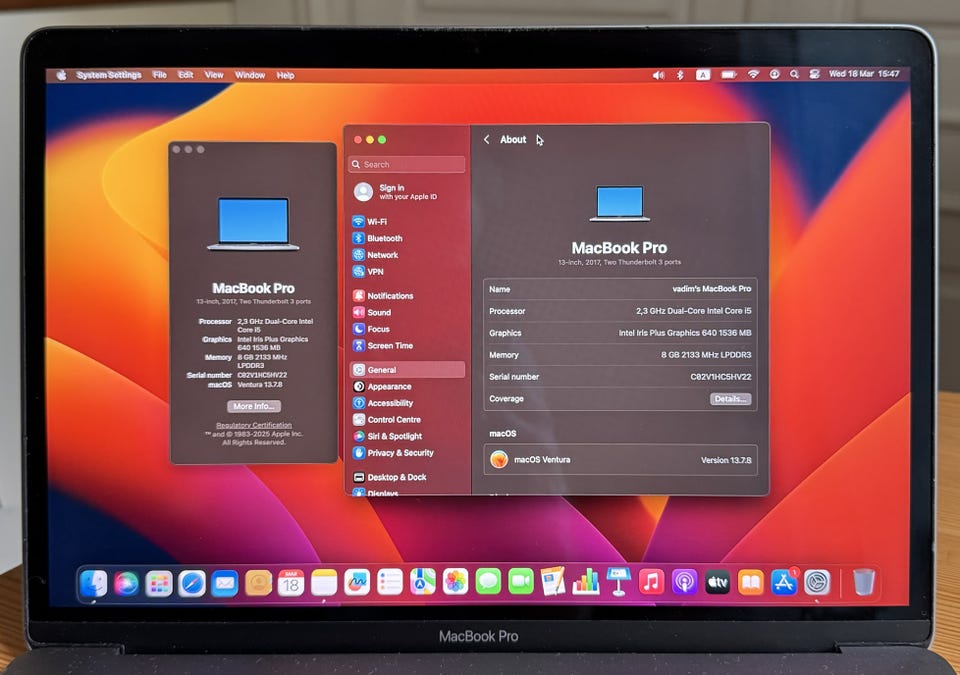960x675 pixels.
Task: Open Notifications in the sidebar
Action: pyautogui.click(x=383, y=296)
